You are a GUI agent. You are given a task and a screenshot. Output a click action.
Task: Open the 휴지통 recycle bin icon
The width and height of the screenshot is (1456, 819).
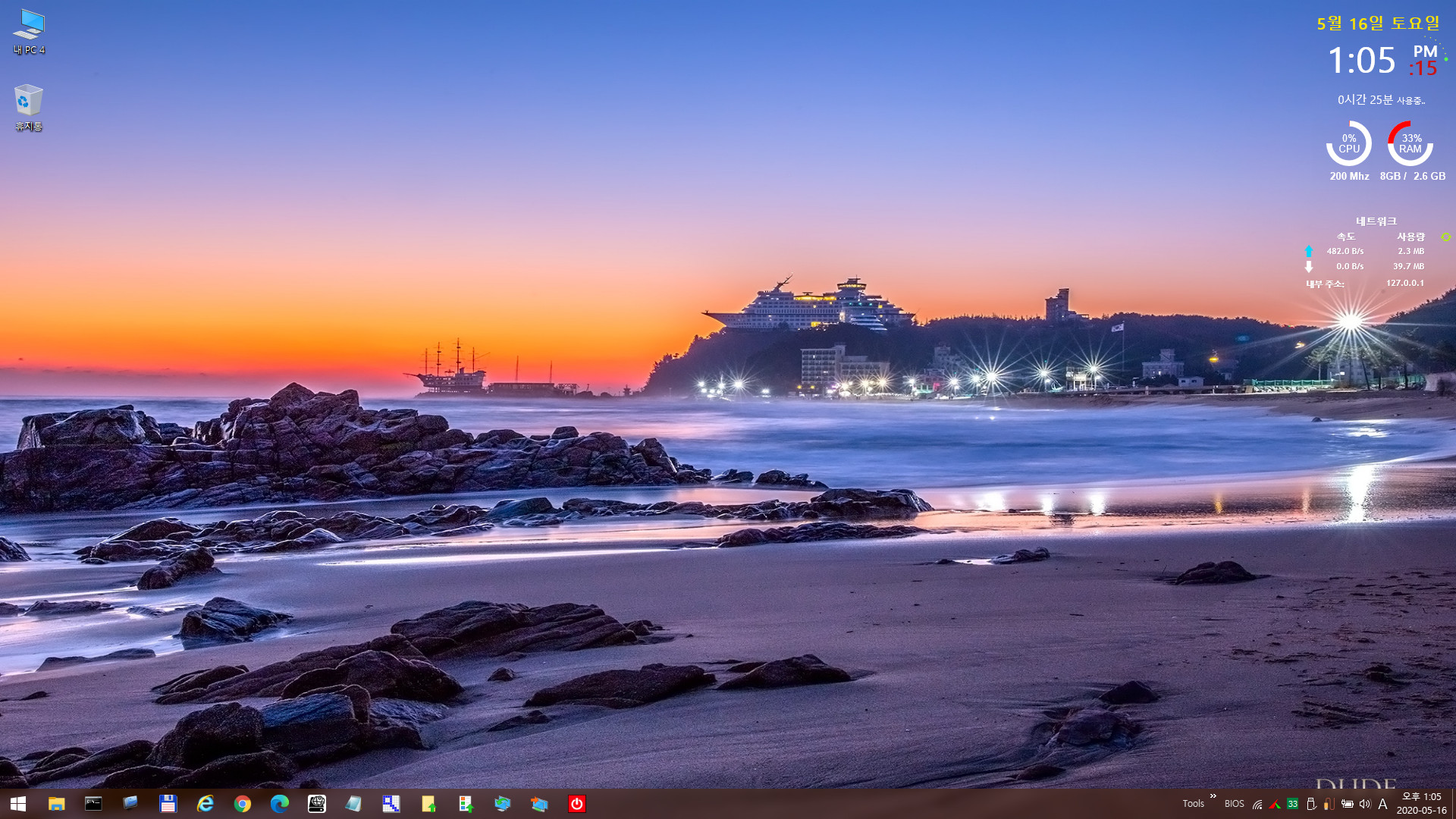(x=29, y=108)
